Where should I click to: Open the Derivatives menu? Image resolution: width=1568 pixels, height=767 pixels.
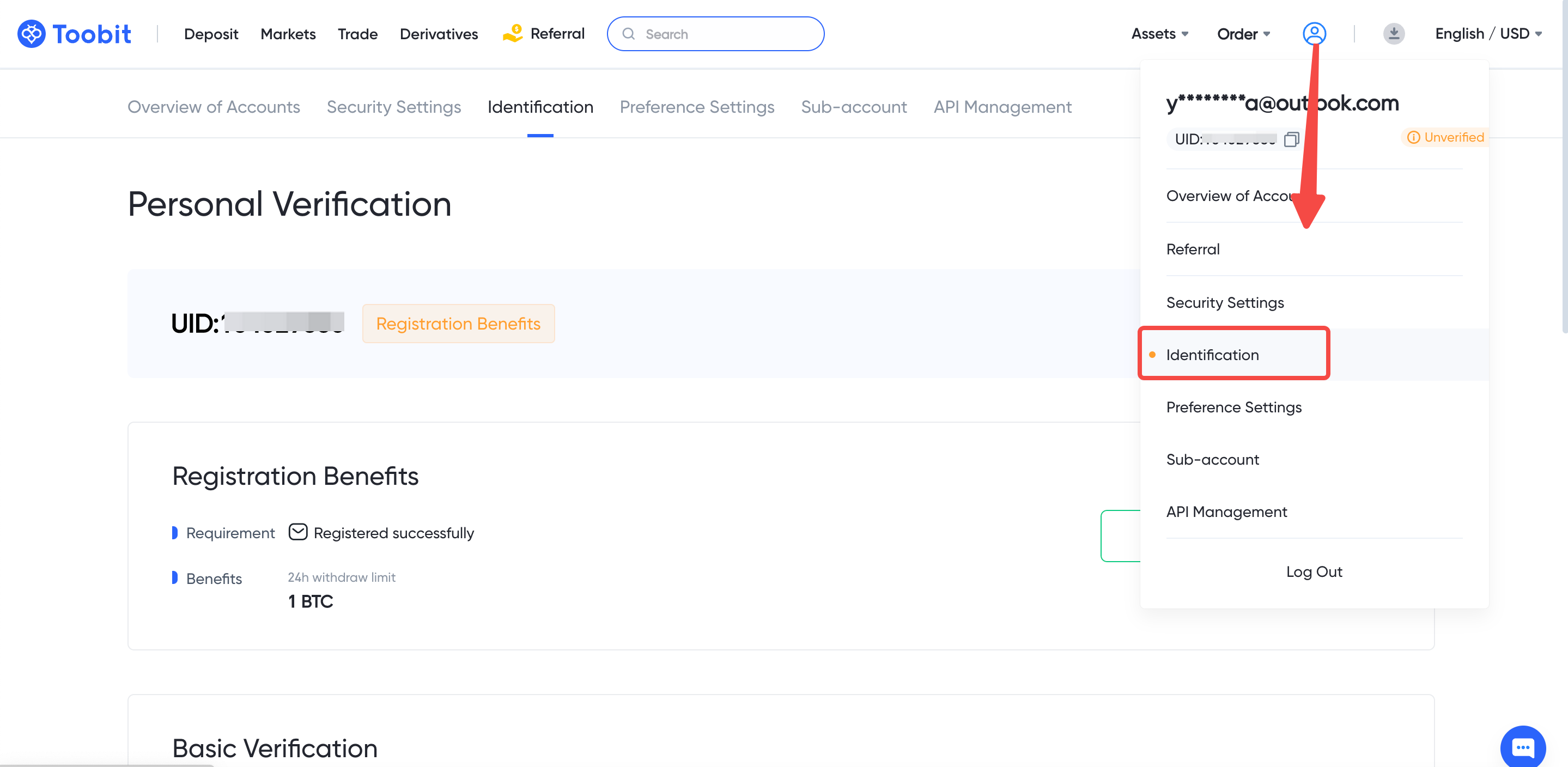point(439,34)
